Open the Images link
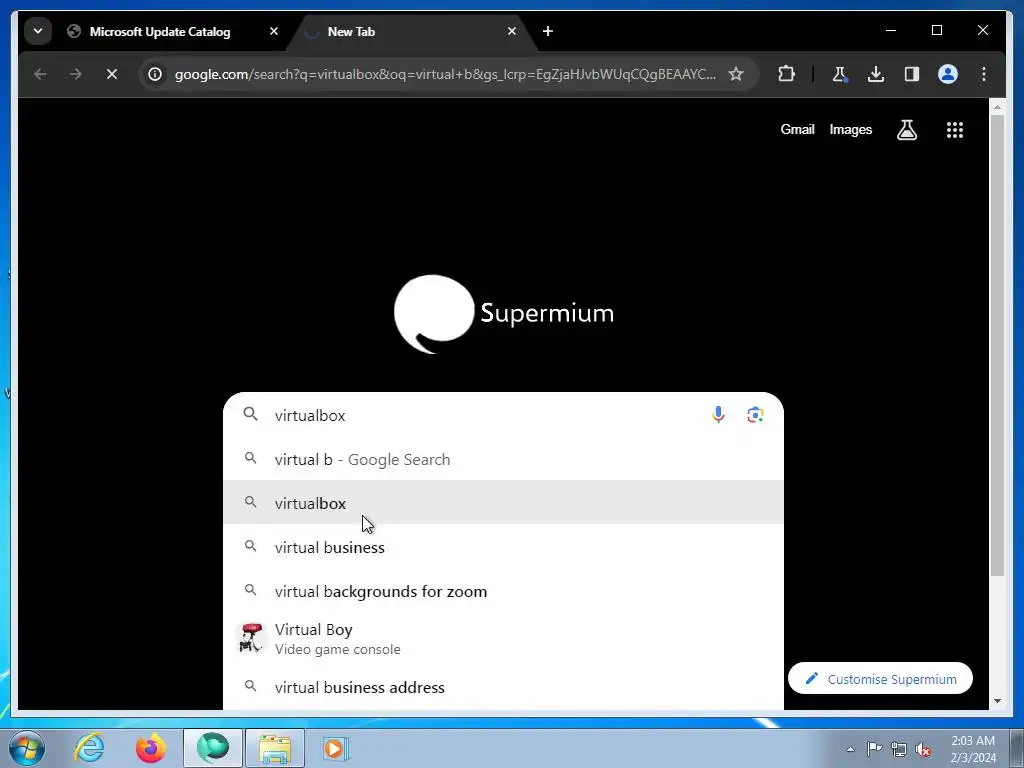Viewport: 1024px width, 768px height. tap(850, 129)
